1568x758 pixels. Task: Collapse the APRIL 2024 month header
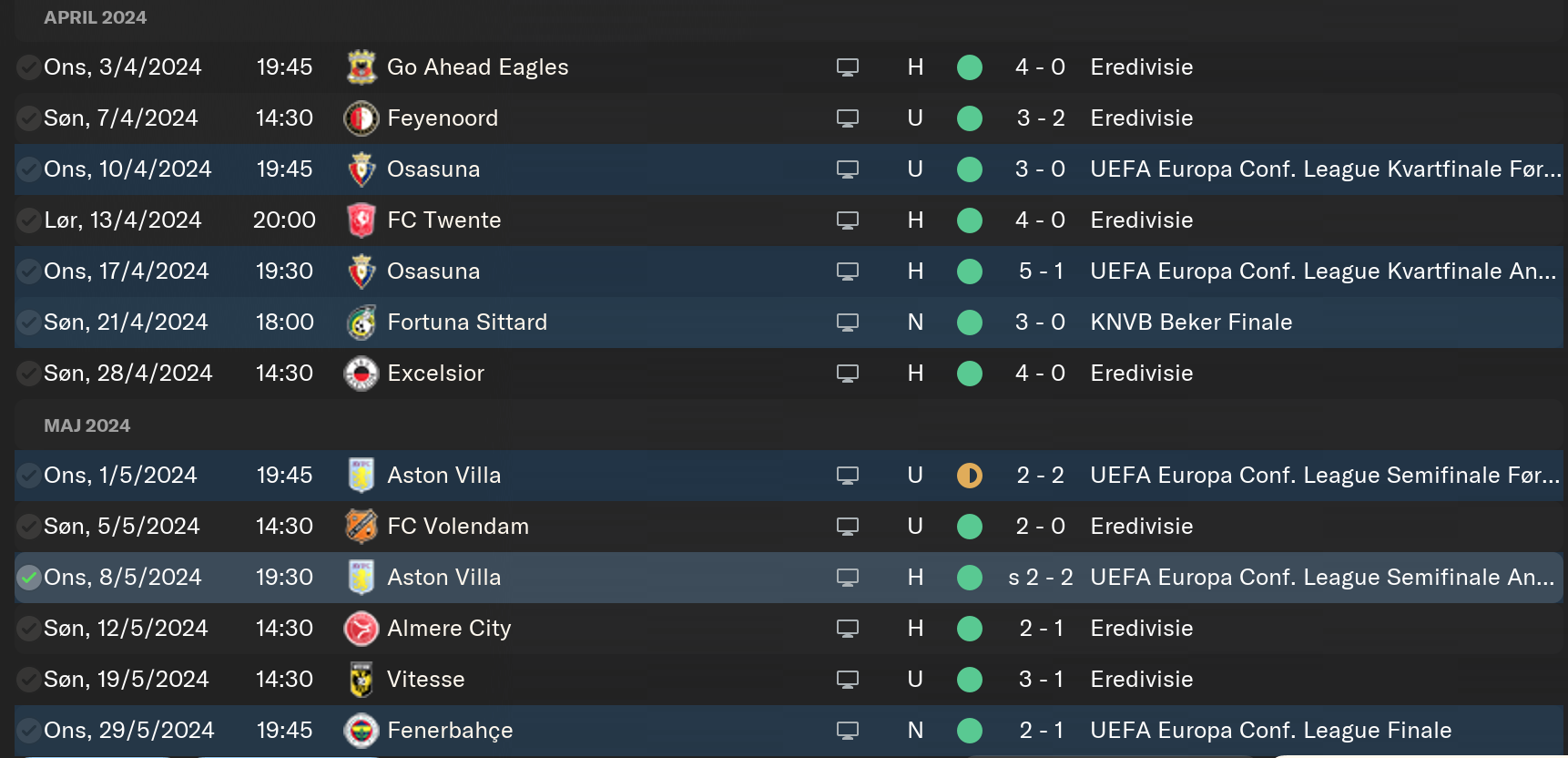coord(95,17)
